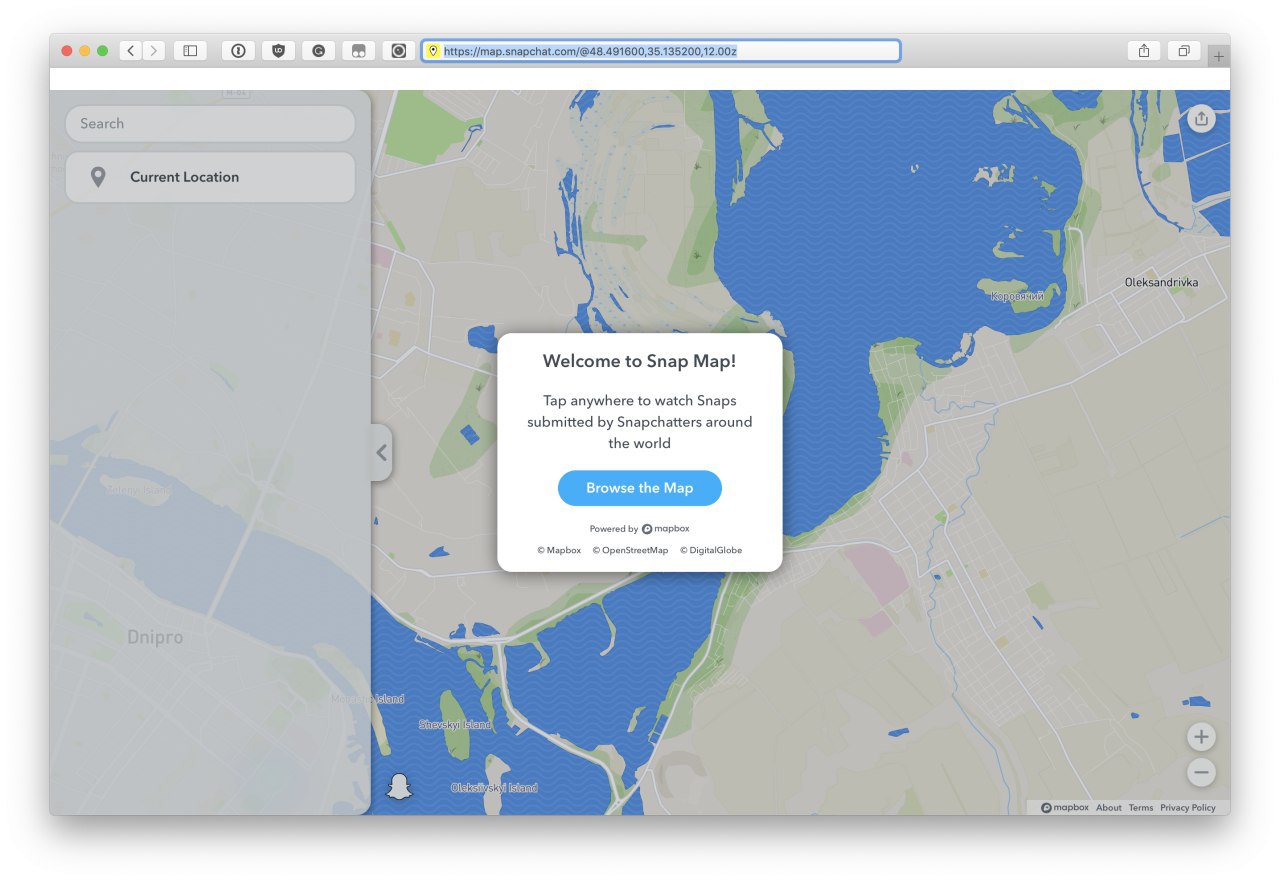This screenshot has width=1280, height=881.
Task: Open the 1Password extension icon
Action: [x=238, y=51]
